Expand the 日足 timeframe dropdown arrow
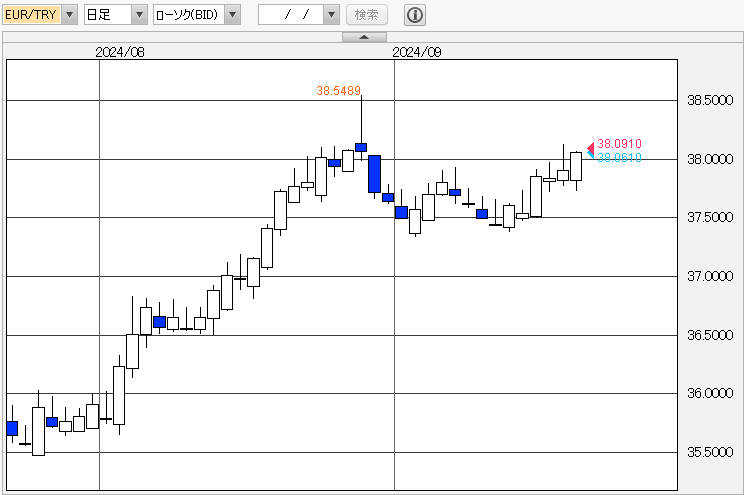This screenshot has width=744, height=495. 139,15
